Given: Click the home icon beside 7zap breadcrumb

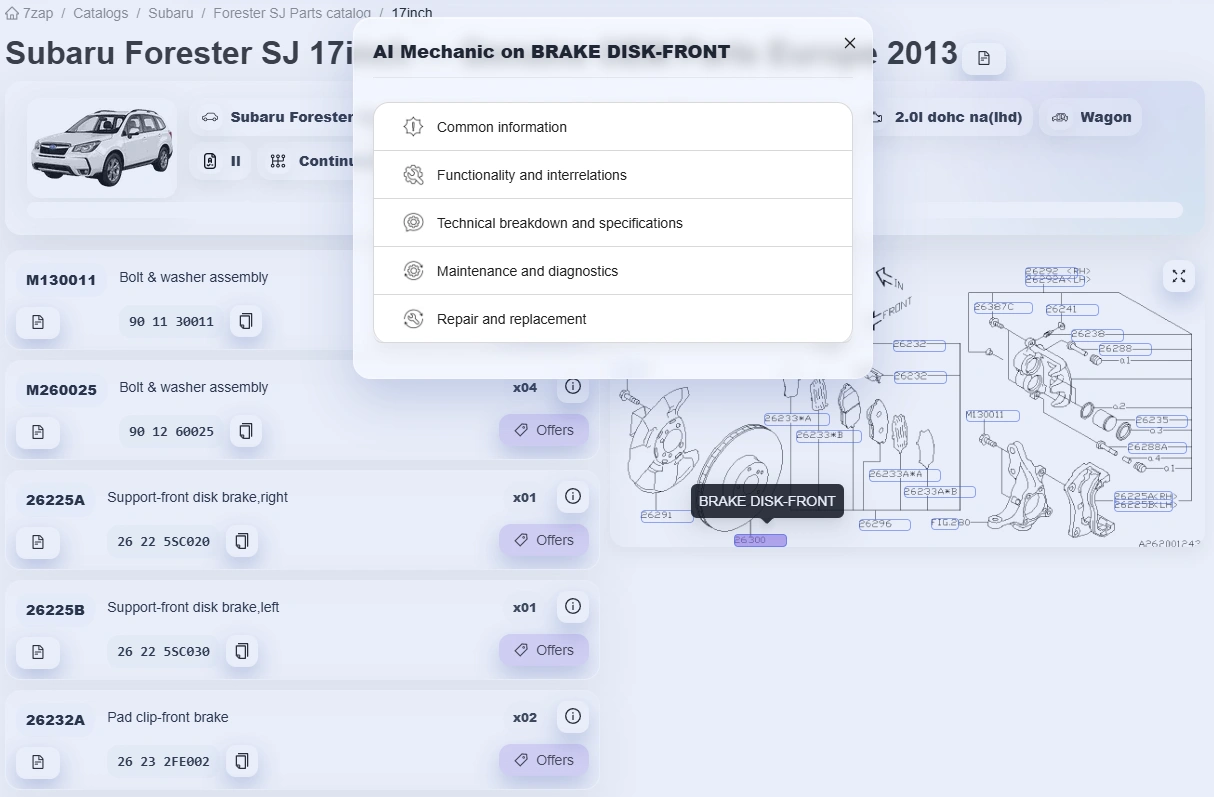Looking at the screenshot, I should [12, 13].
